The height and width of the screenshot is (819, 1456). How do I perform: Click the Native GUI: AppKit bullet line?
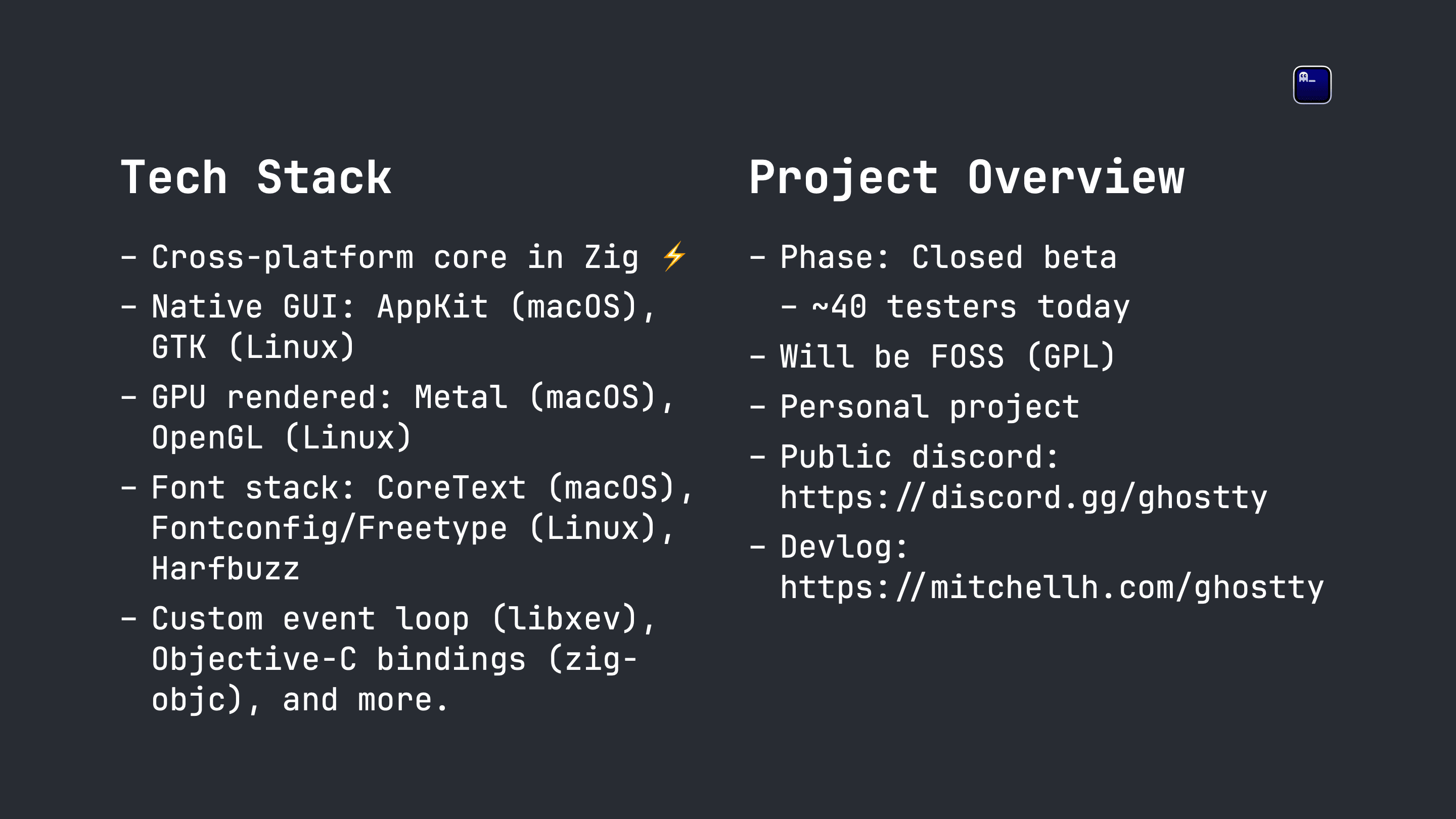coord(388,307)
